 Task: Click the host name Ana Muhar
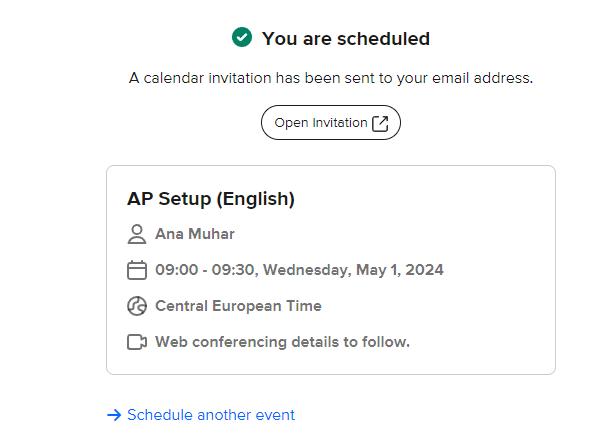click(195, 234)
